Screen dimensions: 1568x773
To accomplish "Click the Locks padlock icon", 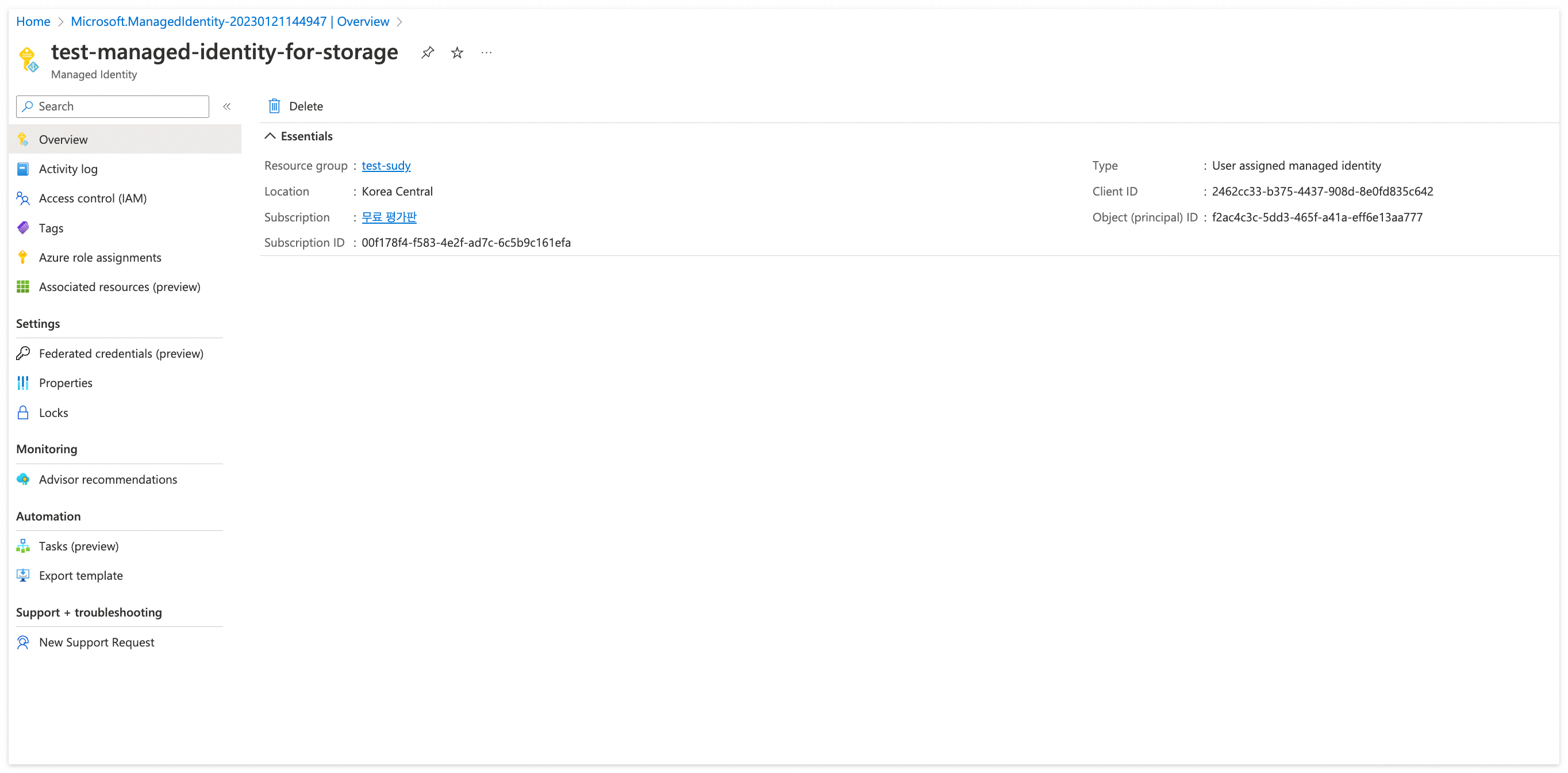I will (x=23, y=412).
